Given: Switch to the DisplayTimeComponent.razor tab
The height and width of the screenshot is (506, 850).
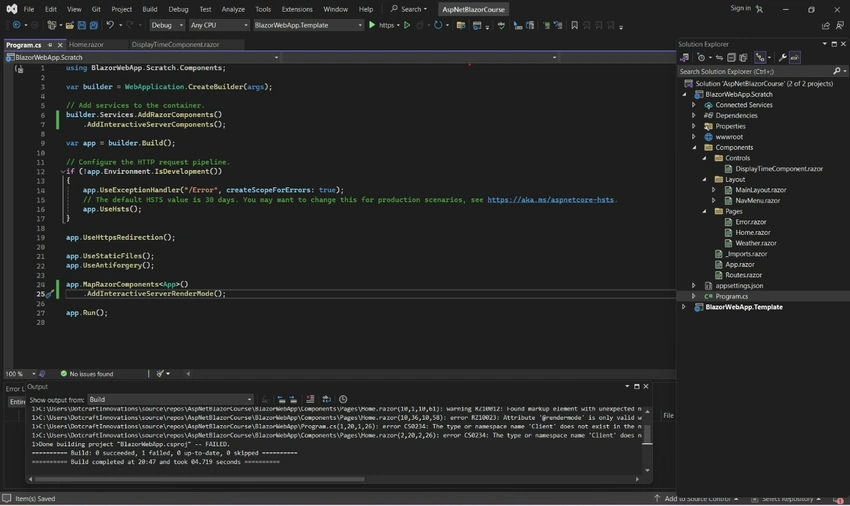Looking at the screenshot, I should 176,44.
